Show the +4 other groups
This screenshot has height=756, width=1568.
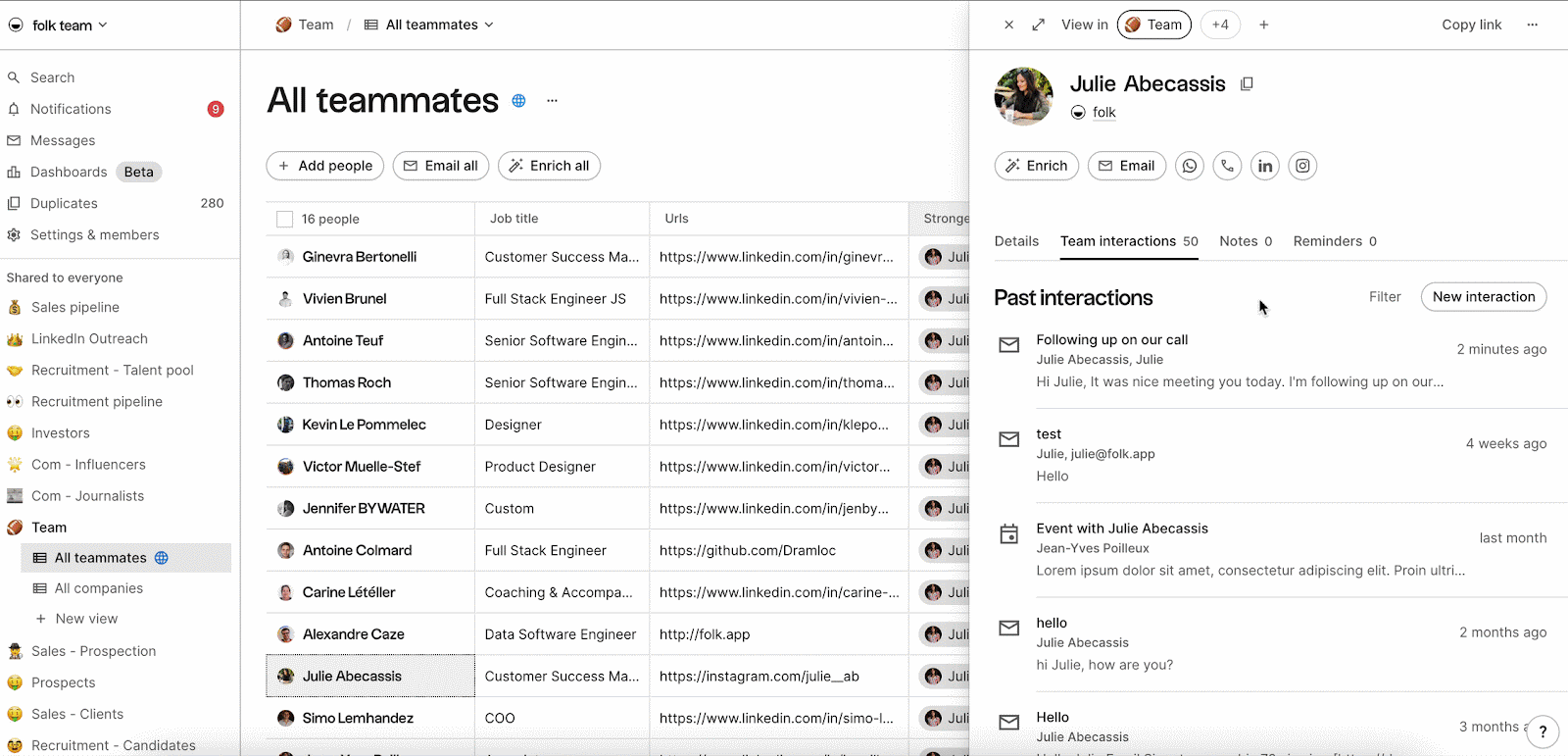click(1220, 25)
